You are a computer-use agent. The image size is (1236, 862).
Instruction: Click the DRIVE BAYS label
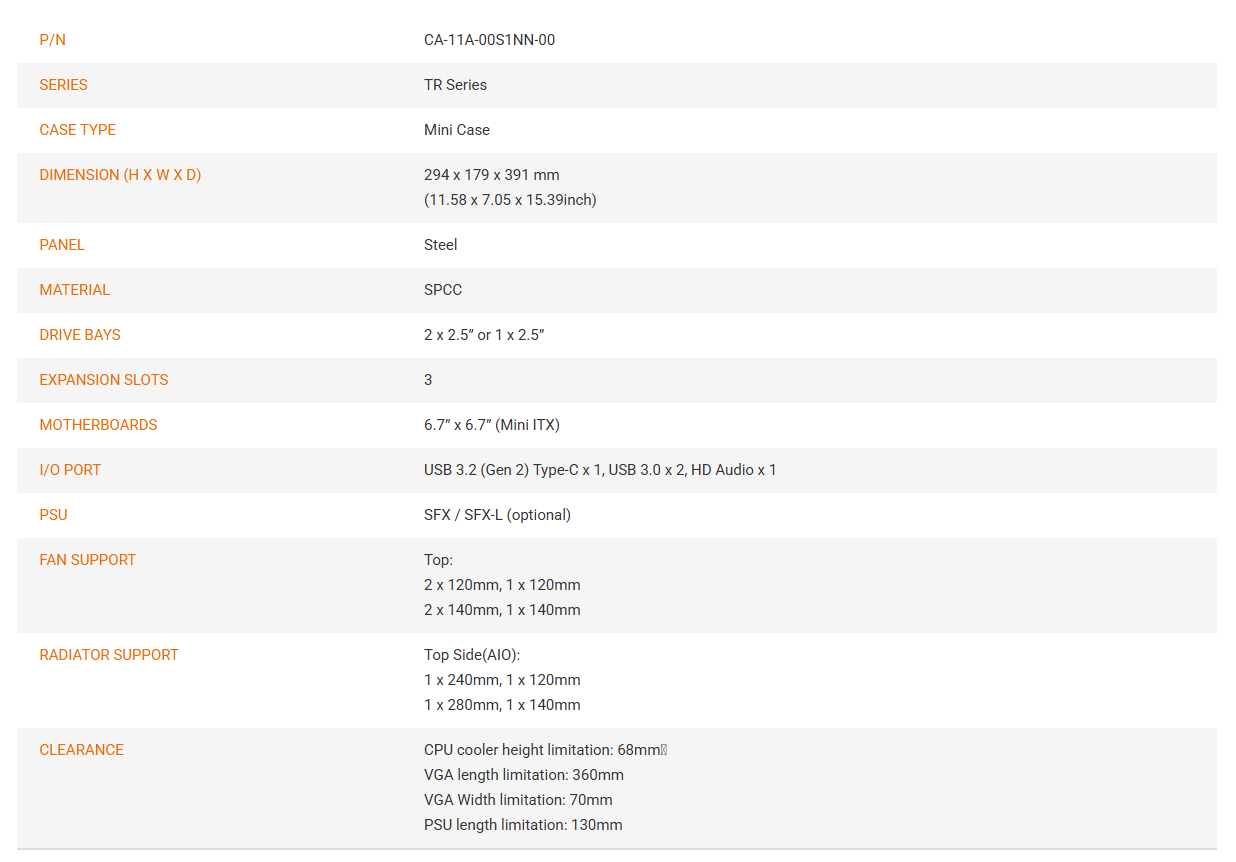(80, 335)
